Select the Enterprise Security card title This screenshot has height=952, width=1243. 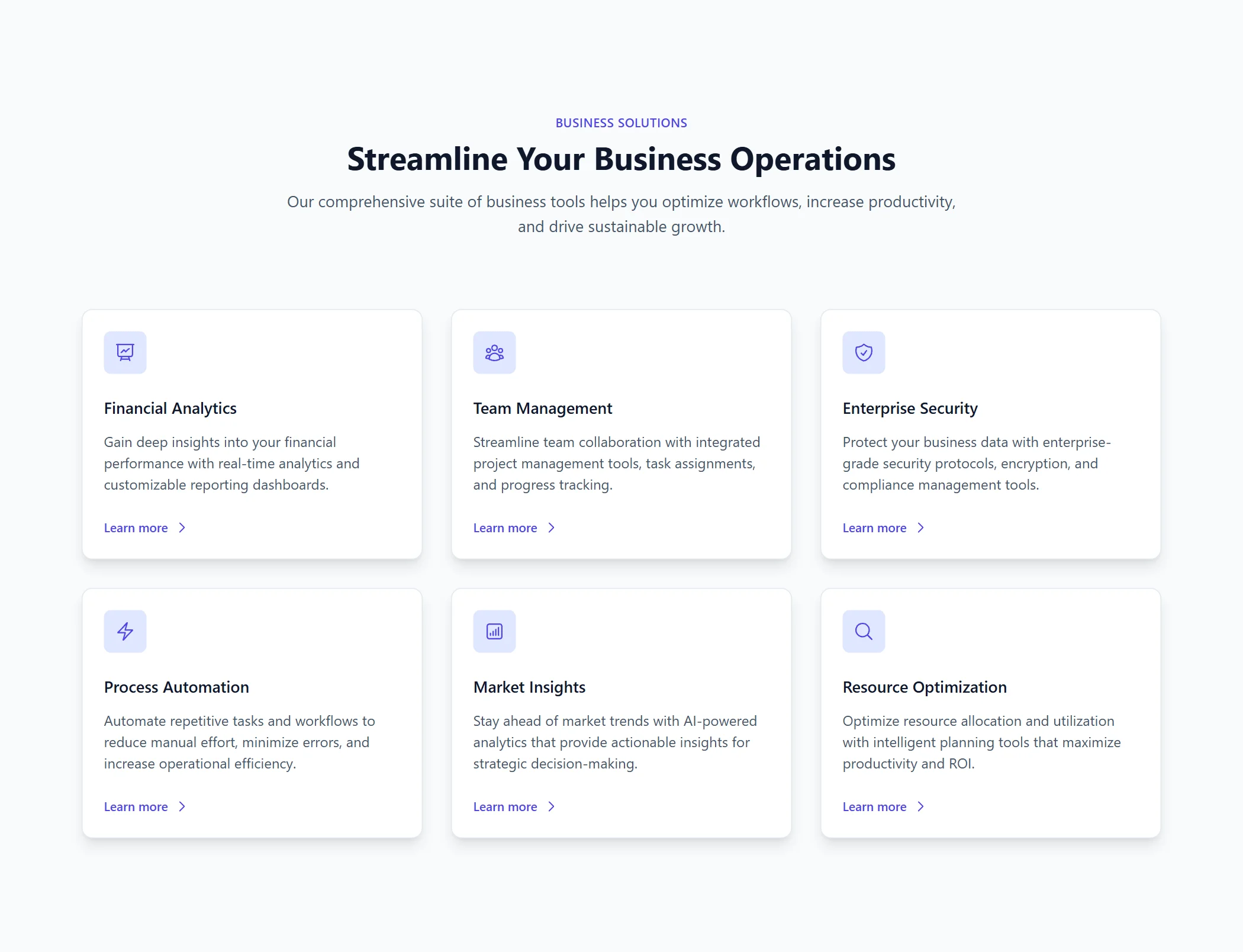click(x=910, y=409)
